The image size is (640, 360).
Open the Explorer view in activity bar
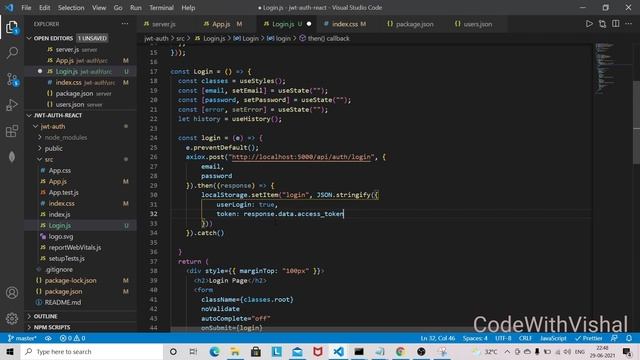(12, 27)
